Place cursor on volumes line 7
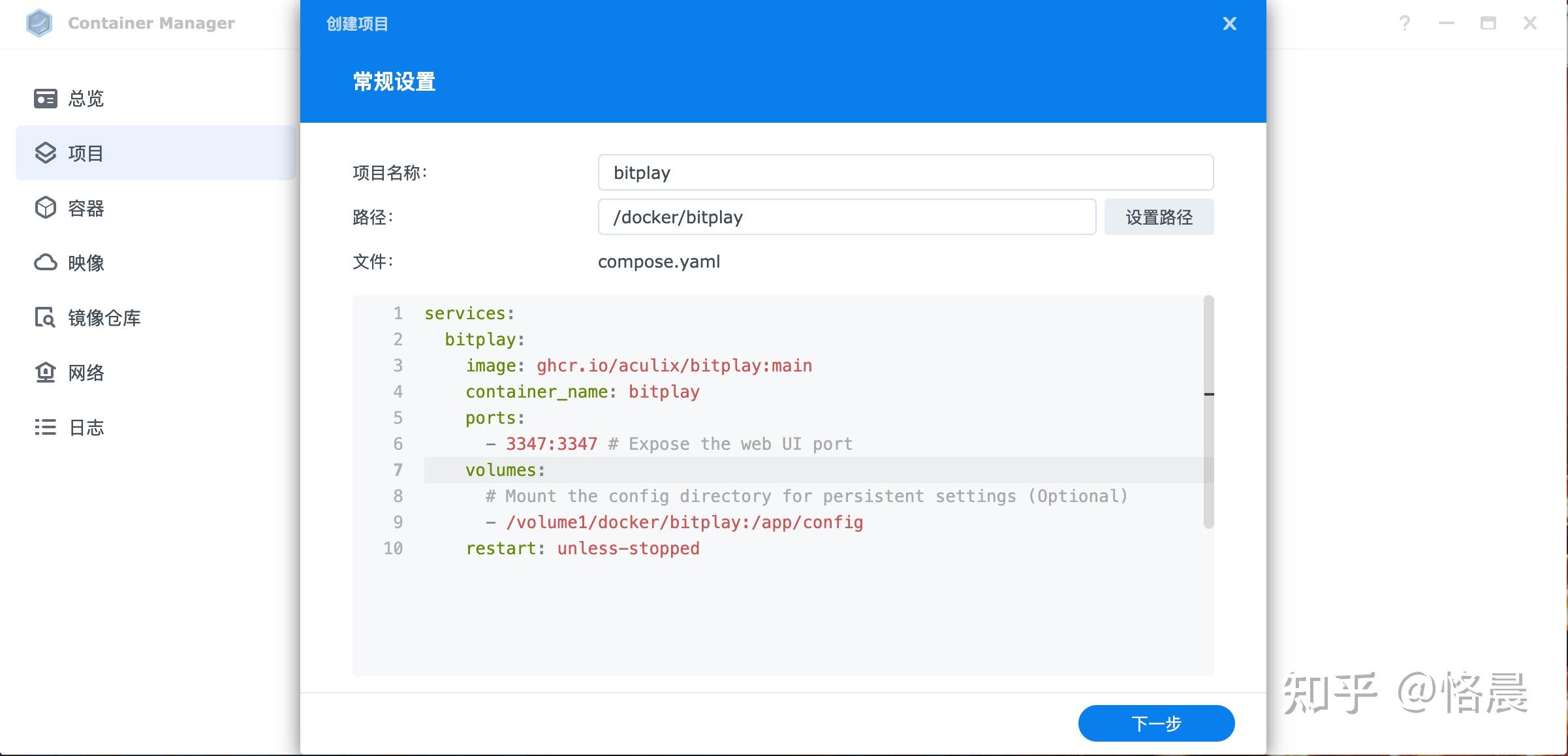The height and width of the screenshot is (756, 1568). [x=505, y=470]
